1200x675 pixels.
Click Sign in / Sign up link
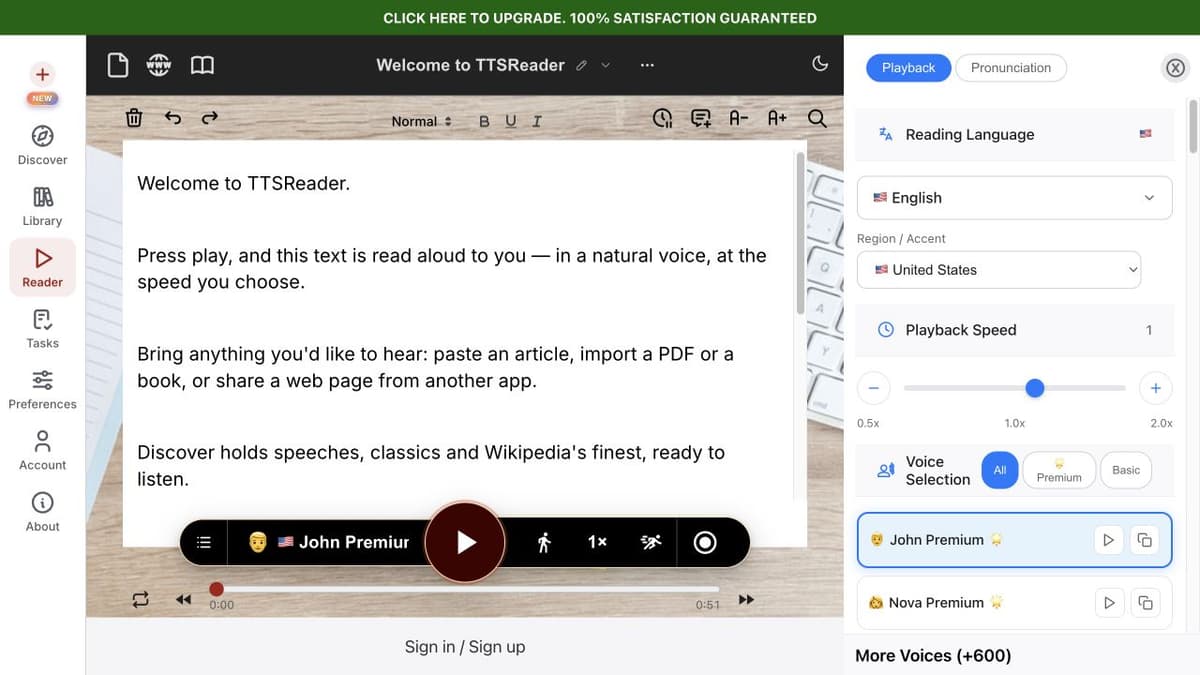465,647
